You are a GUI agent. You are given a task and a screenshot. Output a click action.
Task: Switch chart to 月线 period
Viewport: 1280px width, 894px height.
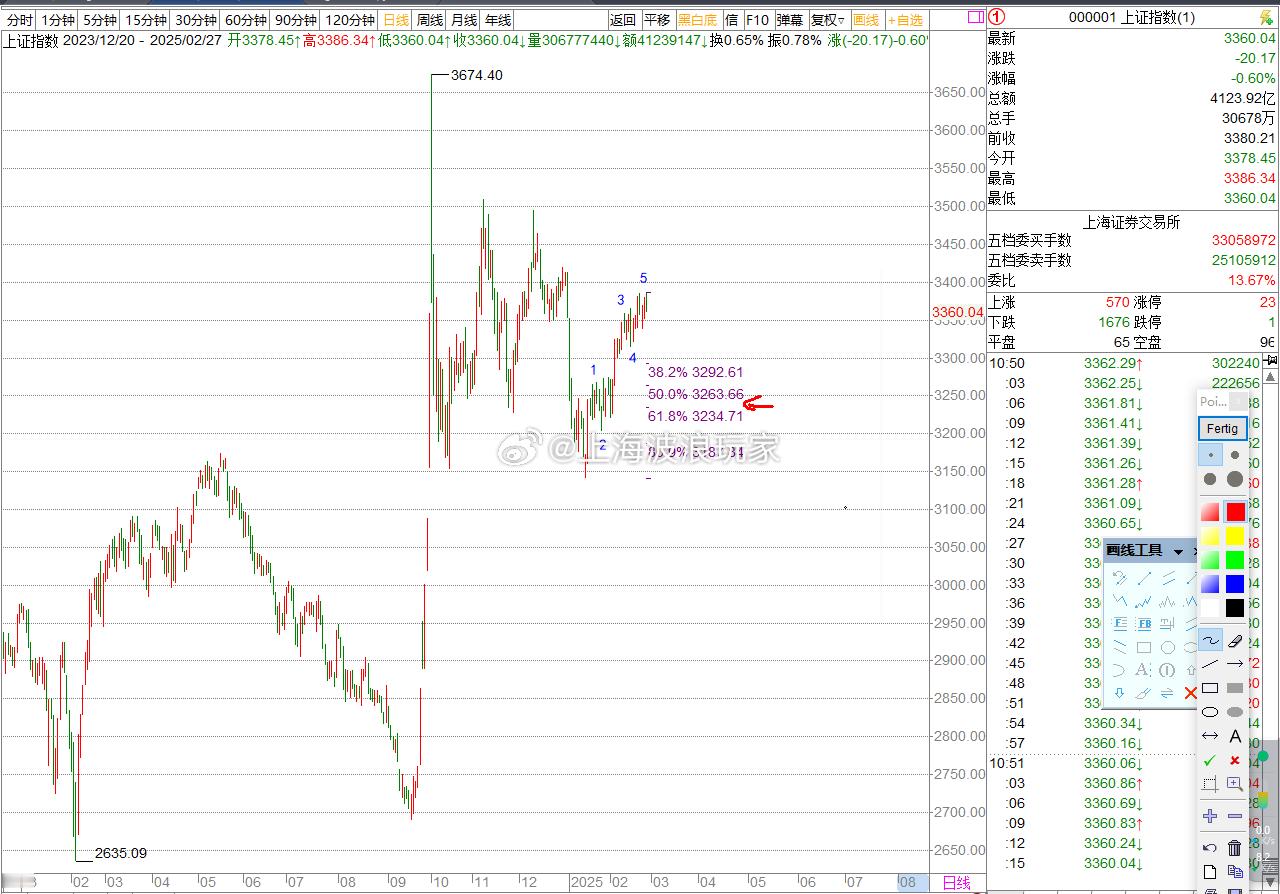(463, 20)
